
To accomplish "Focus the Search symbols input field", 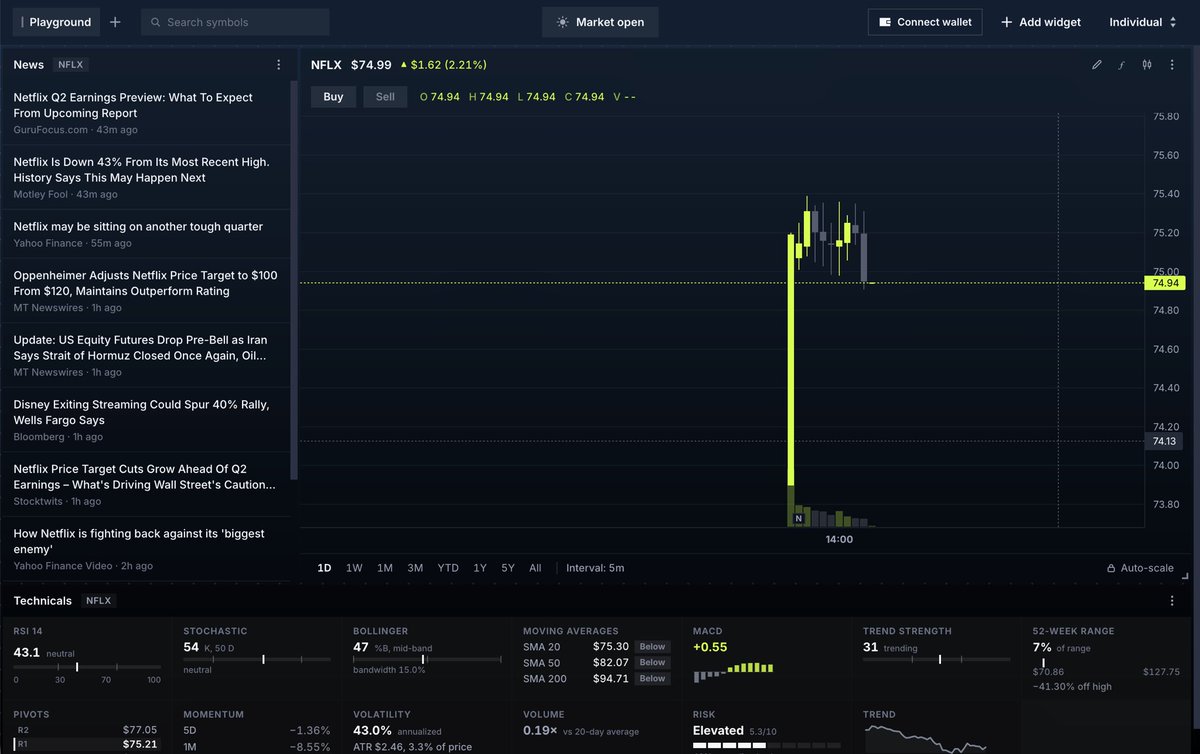I will tap(235, 22).
